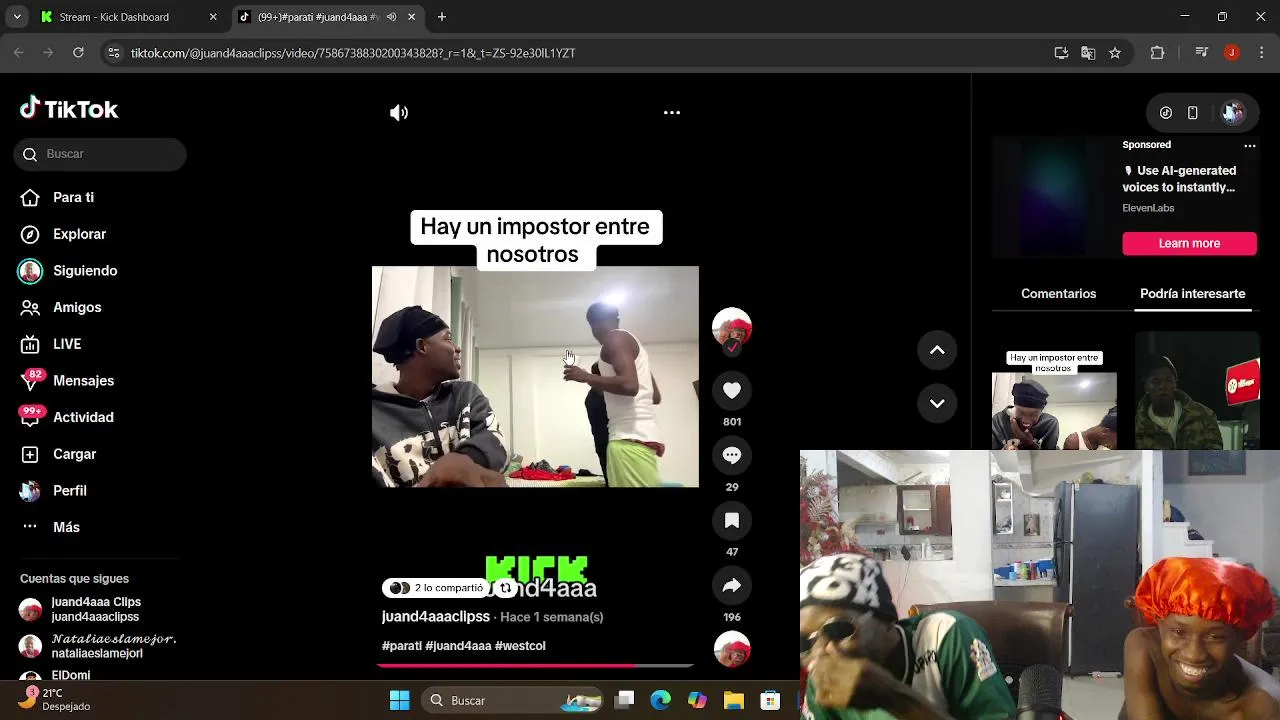Mute audio on the TikTok browser tab

[x=391, y=17]
